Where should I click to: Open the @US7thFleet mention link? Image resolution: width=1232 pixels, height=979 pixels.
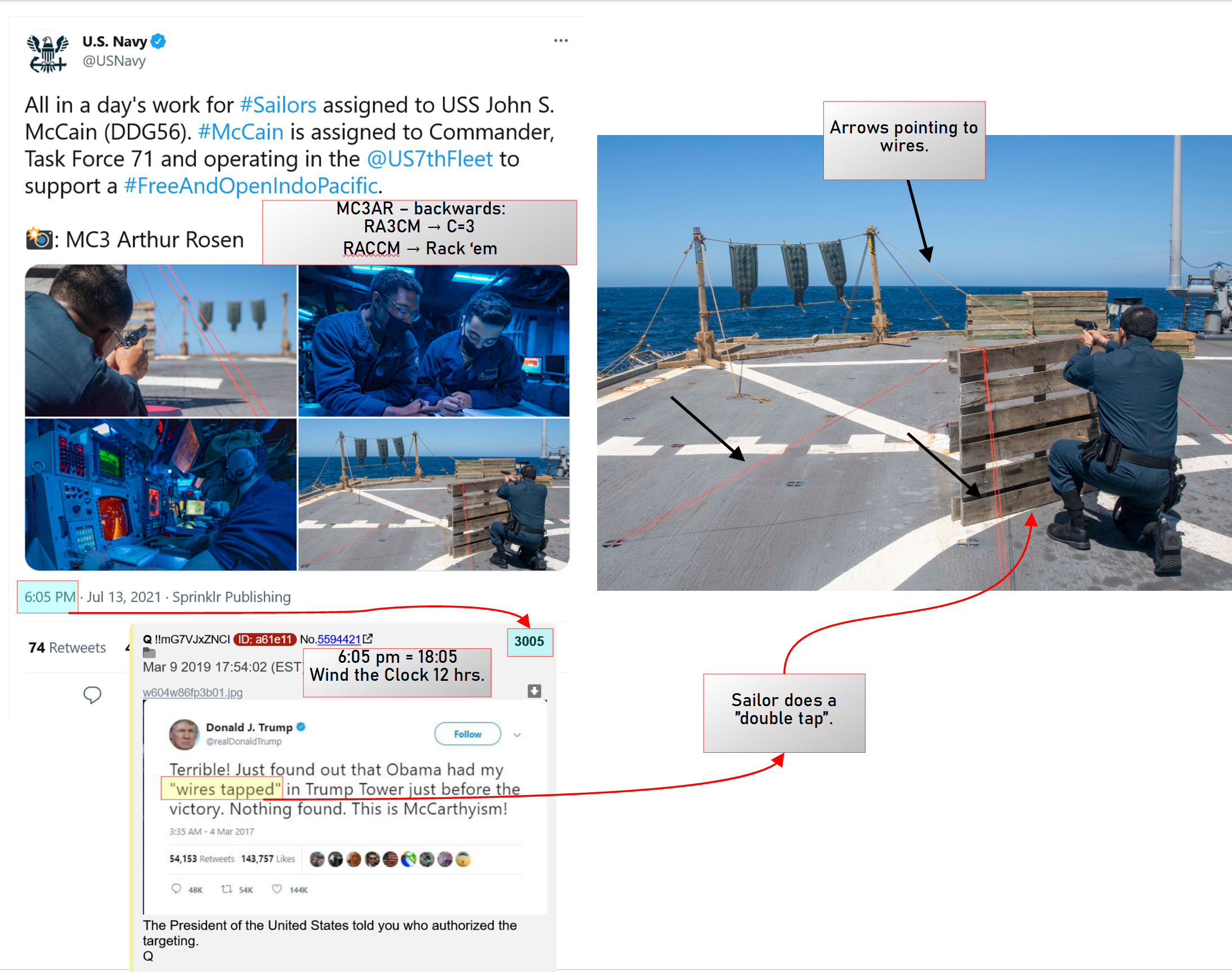point(429,159)
